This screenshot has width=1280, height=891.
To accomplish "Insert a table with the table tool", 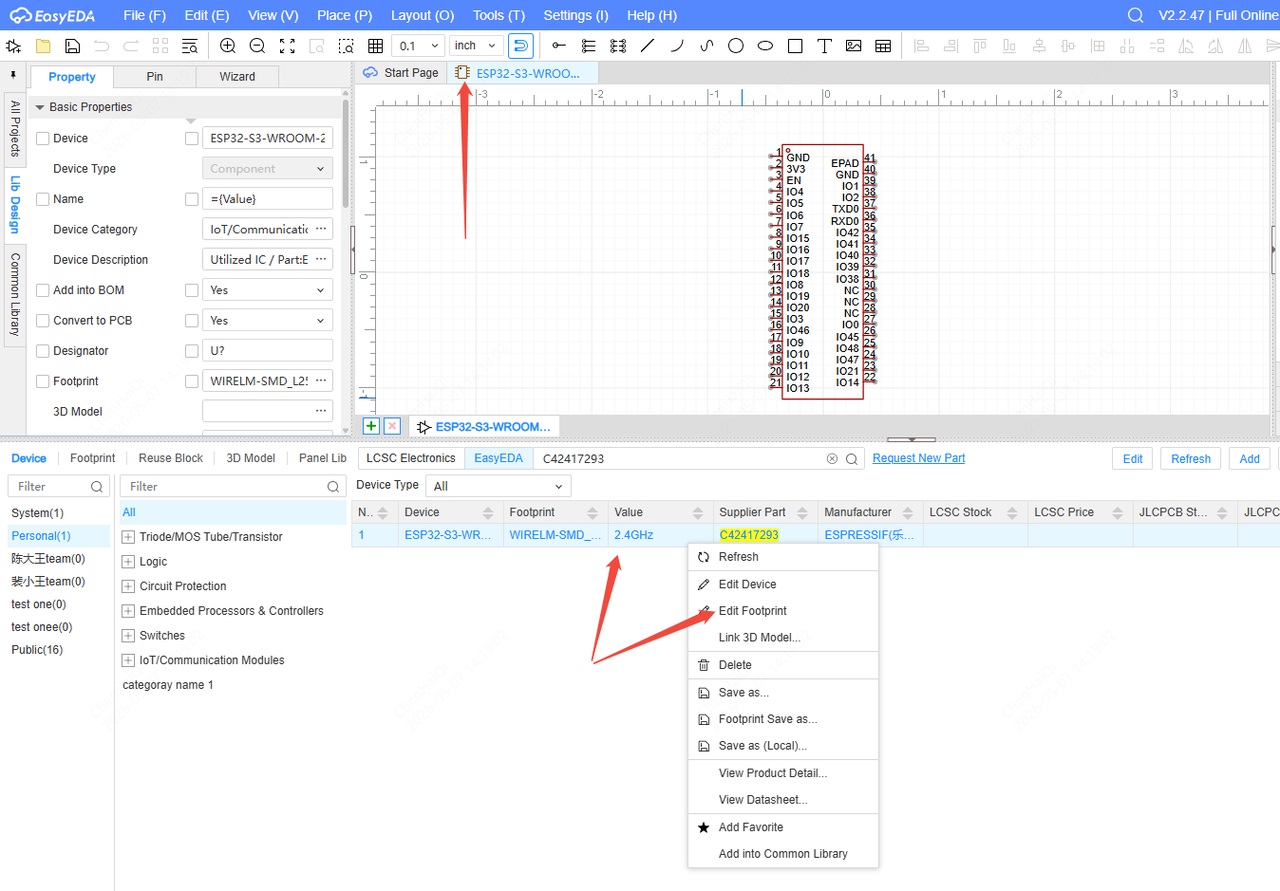I will (883, 46).
